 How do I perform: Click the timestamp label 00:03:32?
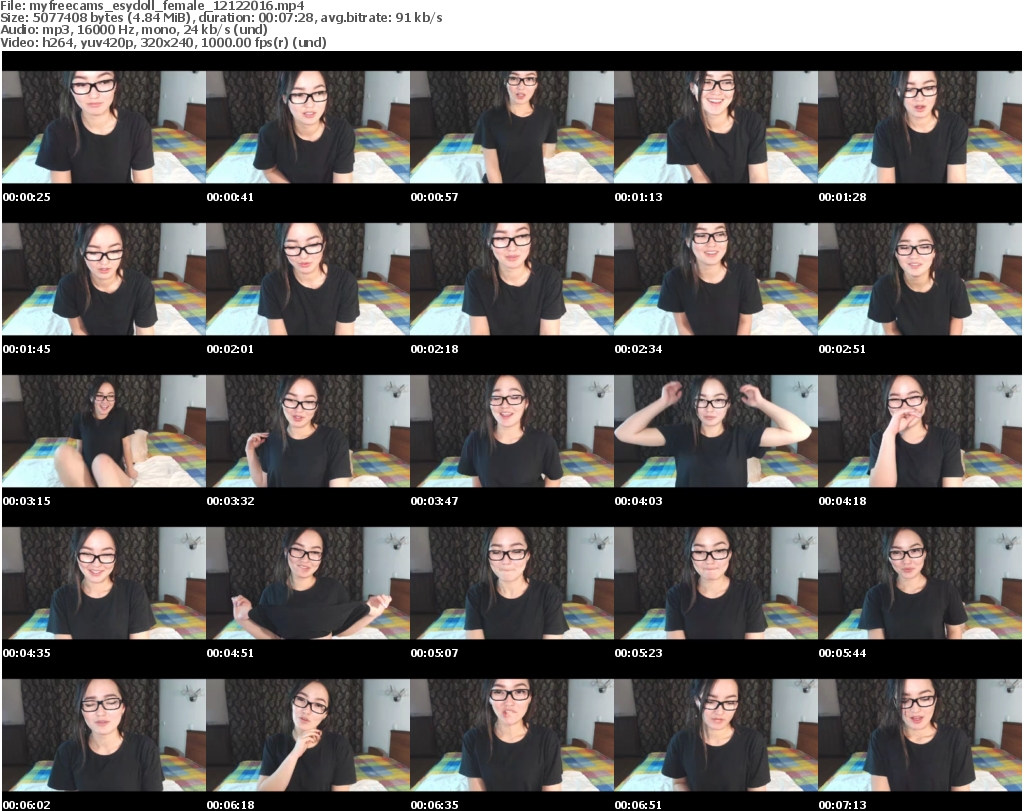[231, 501]
